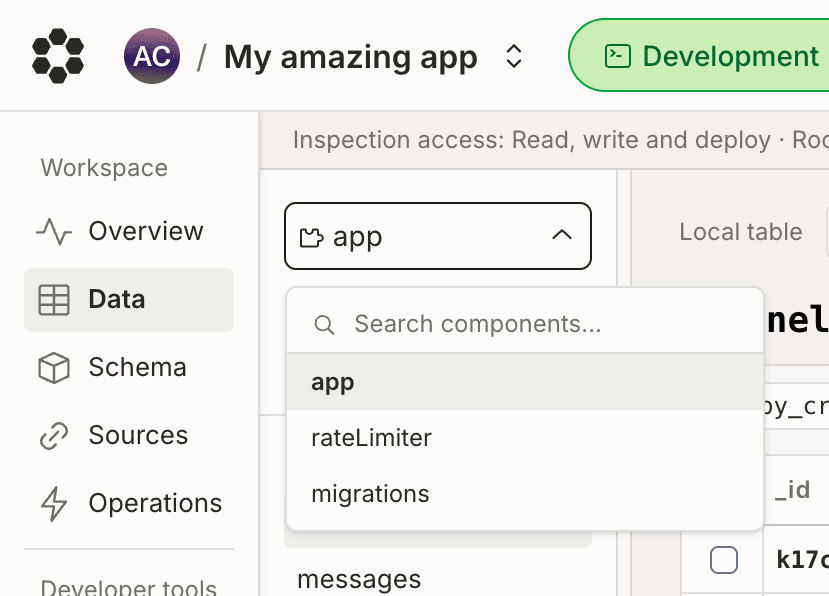The height and width of the screenshot is (596, 829).
Task: Click the Overview pulse icon
Action: [x=54, y=232]
